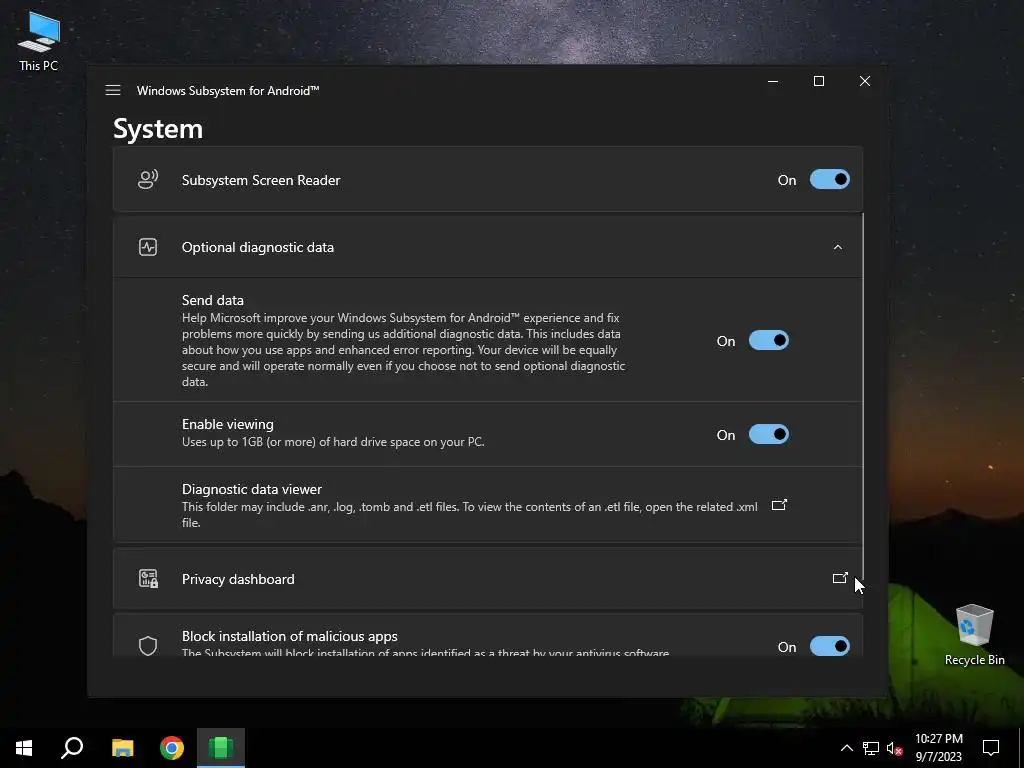Toggle Subsystem Screen Reader switch off
1024x768 pixels.
coord(829,180)
